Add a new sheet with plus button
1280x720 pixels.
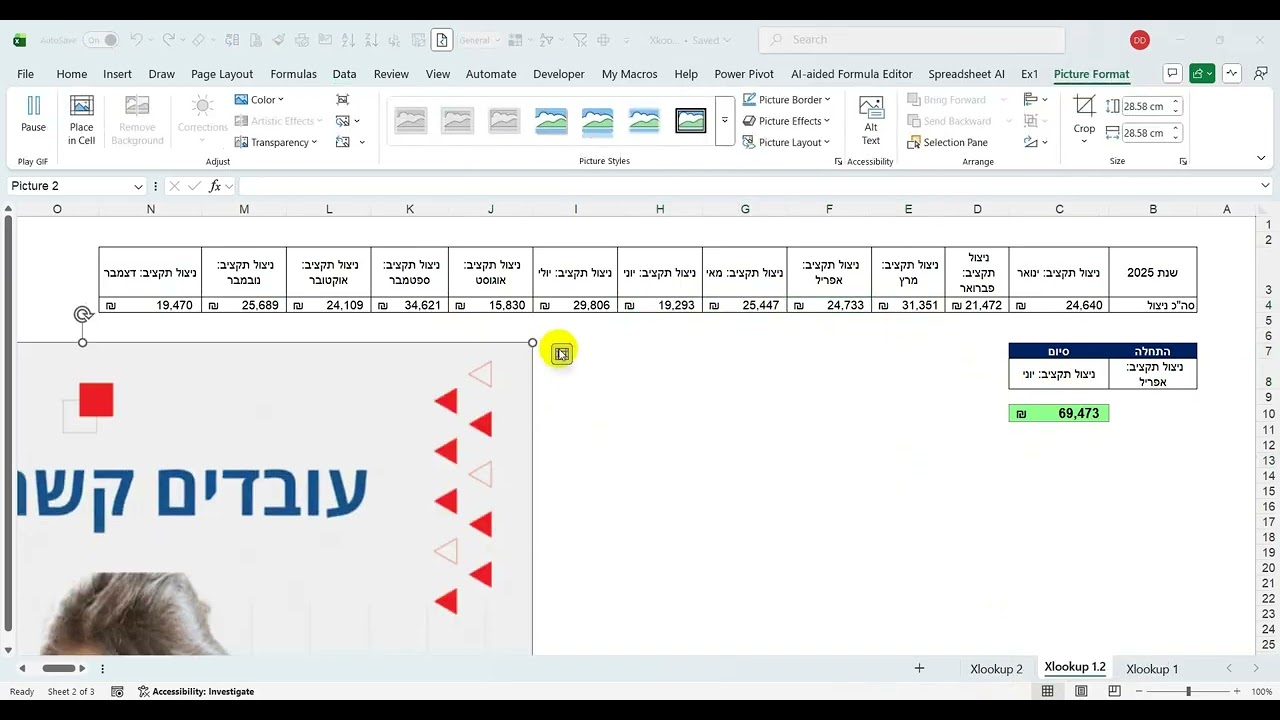point(919,668)
